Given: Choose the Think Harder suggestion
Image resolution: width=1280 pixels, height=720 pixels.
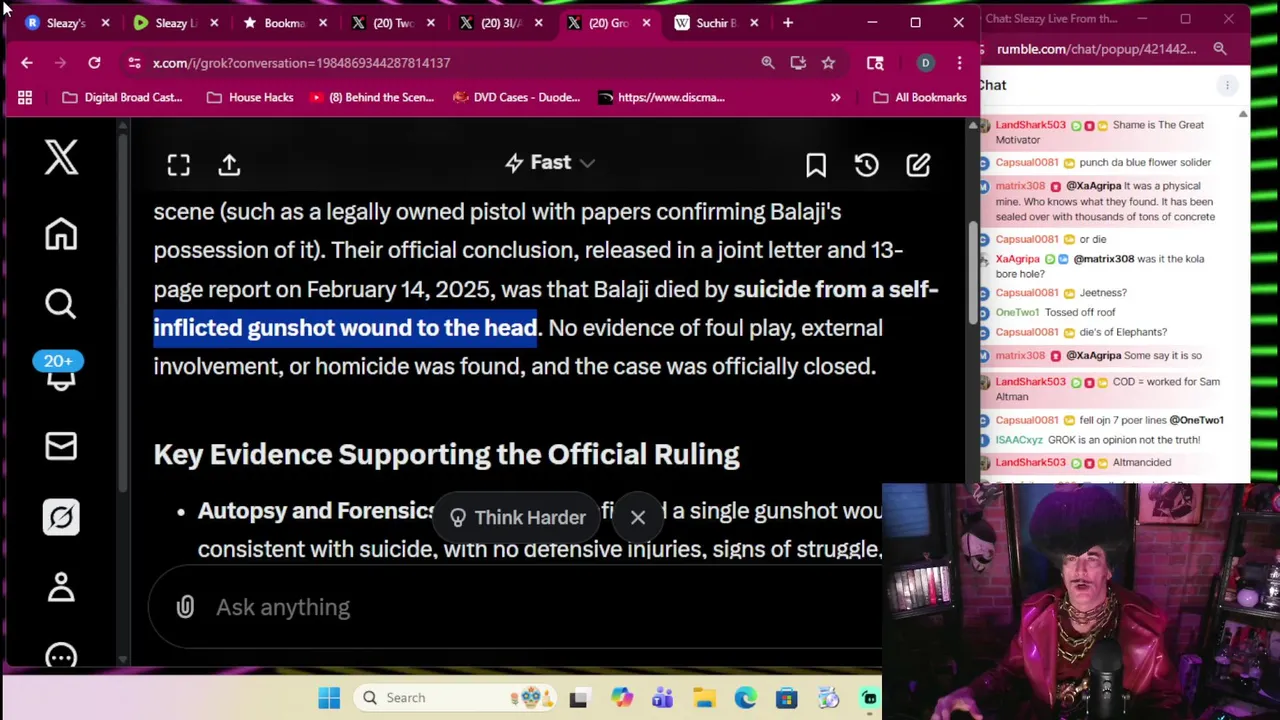Looking at the screenshot, I should 518,517.
